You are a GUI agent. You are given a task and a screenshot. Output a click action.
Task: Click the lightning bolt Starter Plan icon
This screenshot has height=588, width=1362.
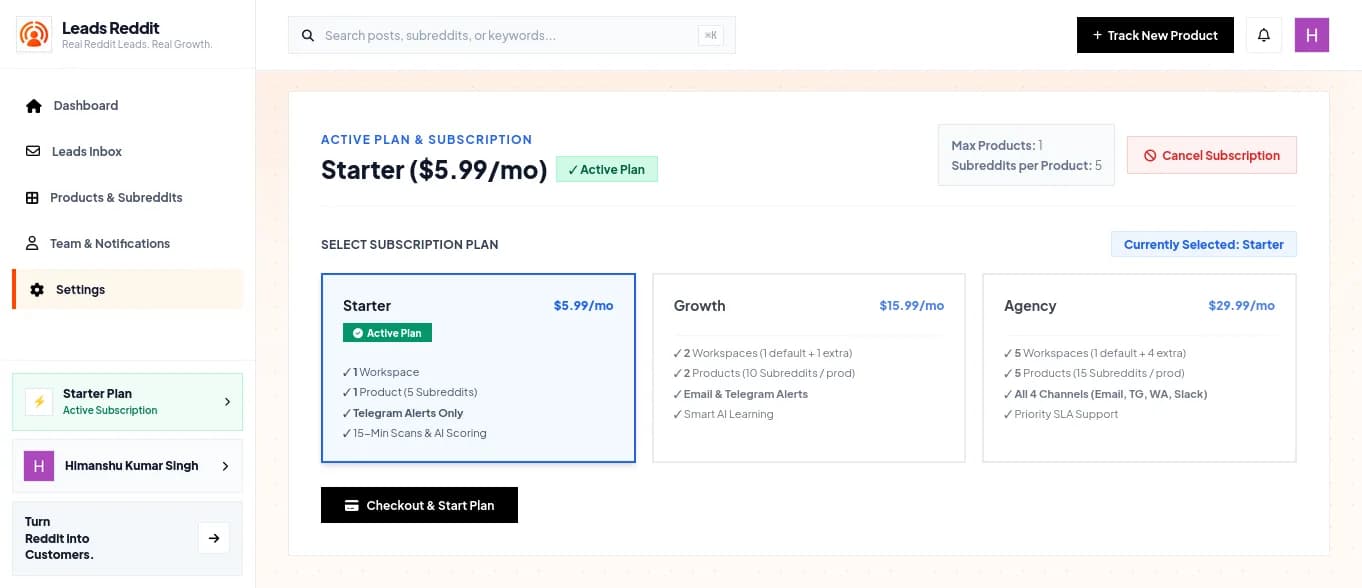[40, 402]
